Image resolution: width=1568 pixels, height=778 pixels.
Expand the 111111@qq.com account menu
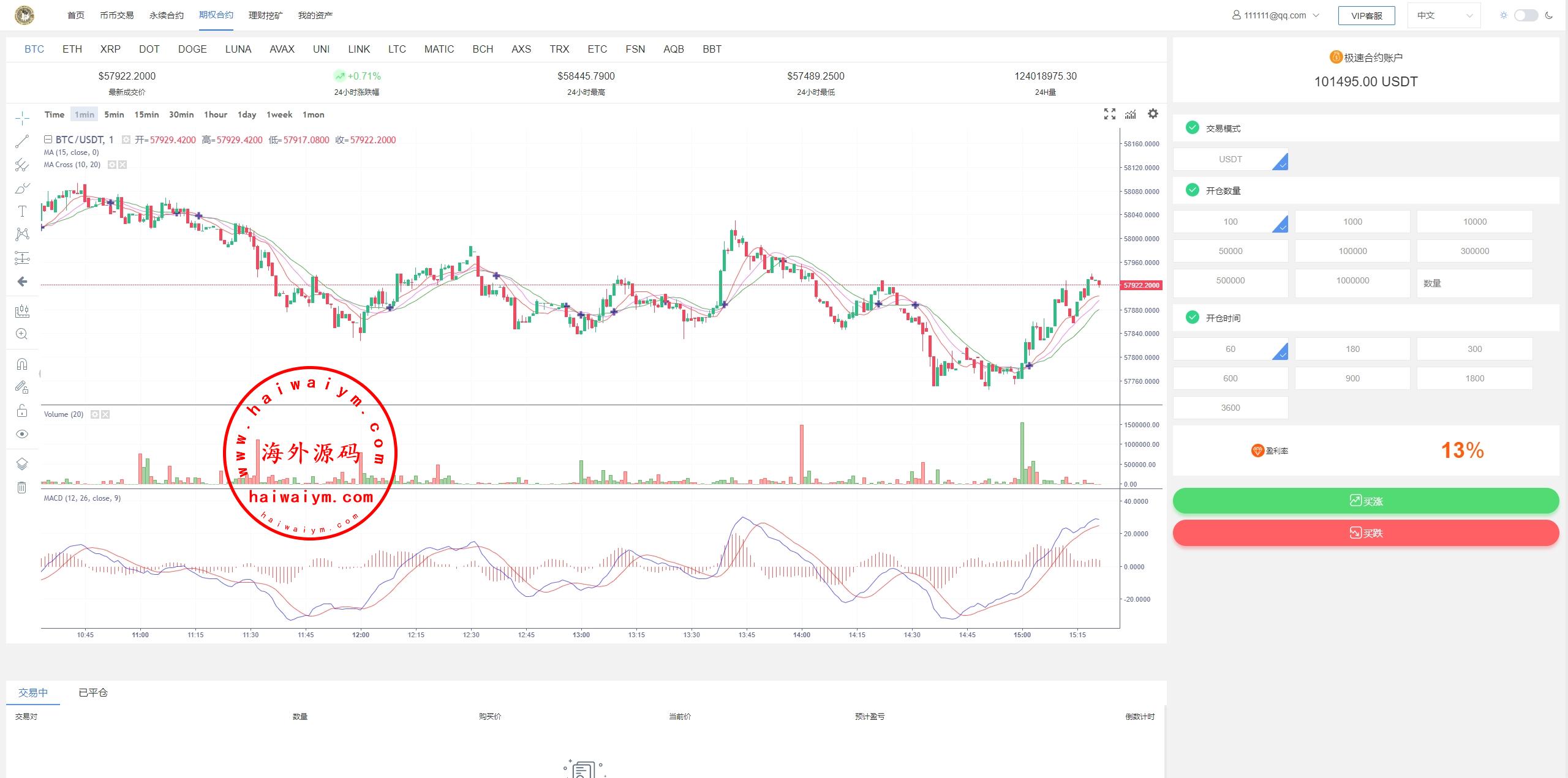click(1276, 15)
